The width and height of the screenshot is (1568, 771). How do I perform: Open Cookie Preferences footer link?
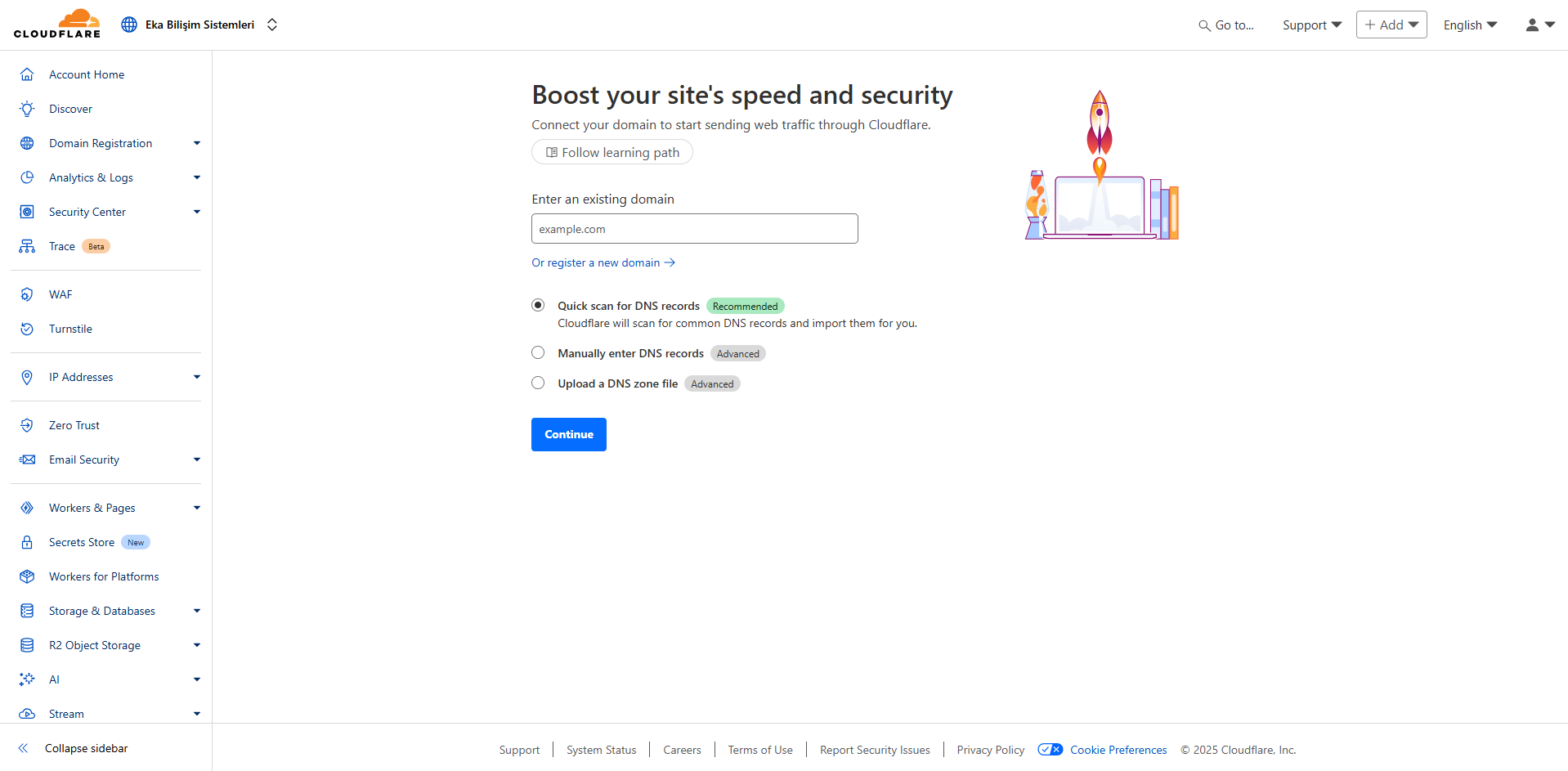[x=1118, y=750]
